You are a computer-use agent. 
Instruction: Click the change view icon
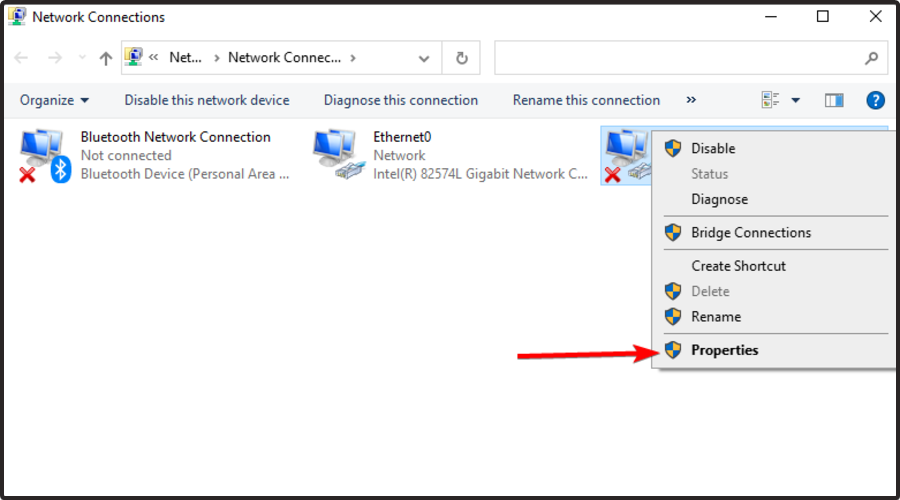770,100
